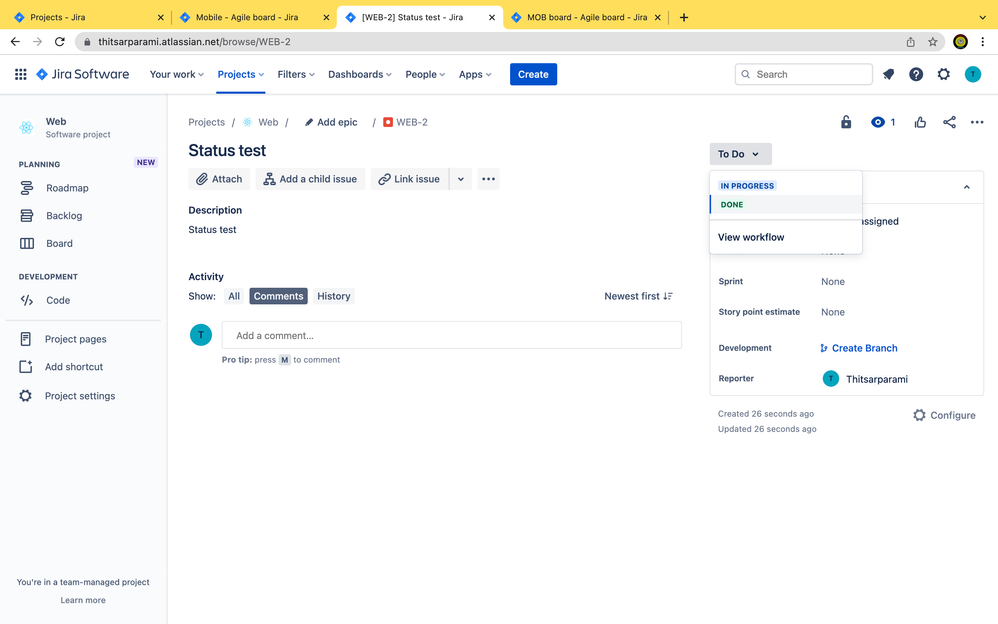Image resolution: width=998 pixels, height=624 pixels.
Task: Open the Your work menu
Action: [x=176, y=74]
